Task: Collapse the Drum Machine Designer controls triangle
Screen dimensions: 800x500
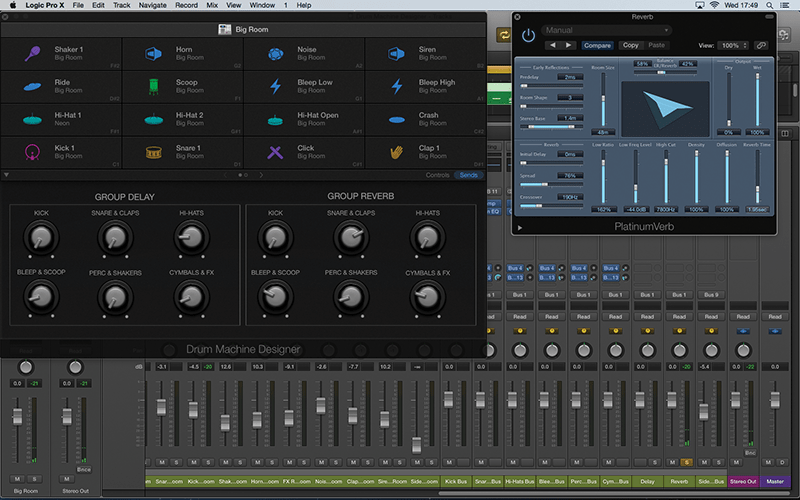Action: point(6,175)
